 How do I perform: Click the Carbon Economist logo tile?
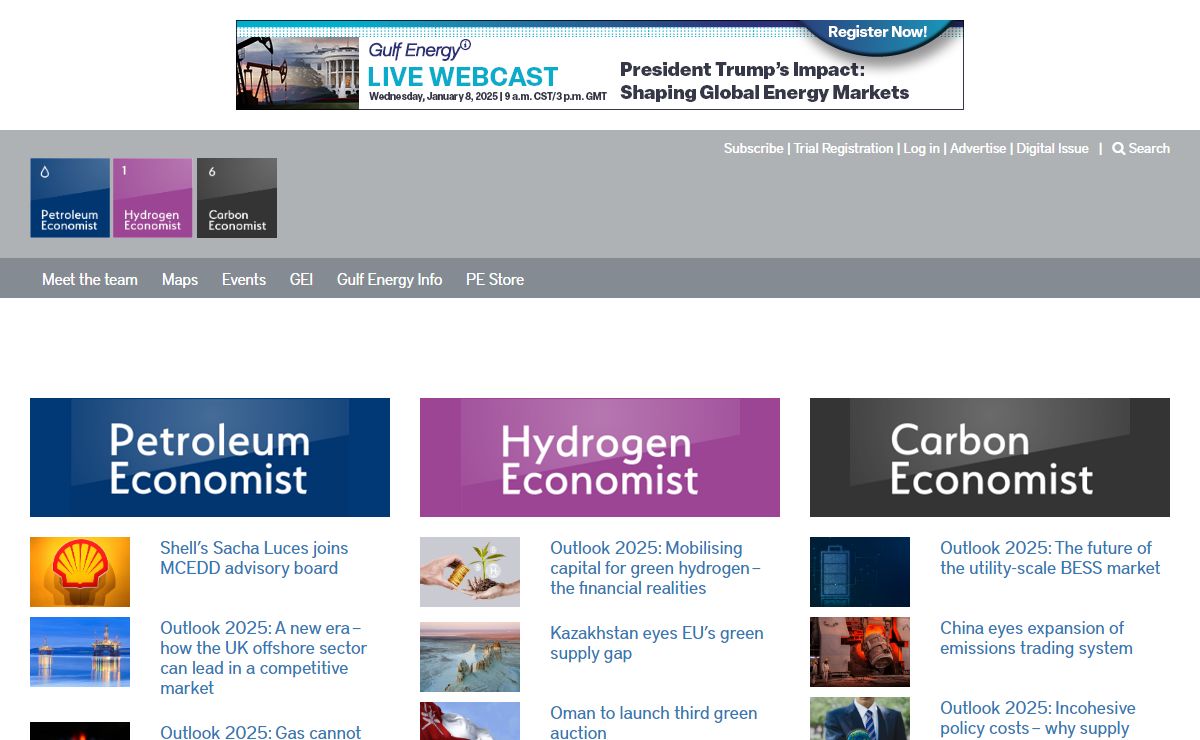237,198
